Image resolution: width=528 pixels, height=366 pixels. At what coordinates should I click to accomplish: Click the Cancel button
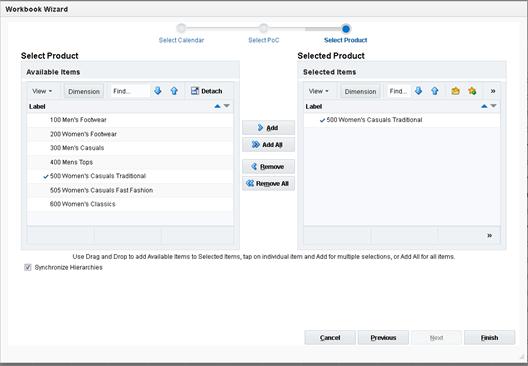[x=330, y=337]
